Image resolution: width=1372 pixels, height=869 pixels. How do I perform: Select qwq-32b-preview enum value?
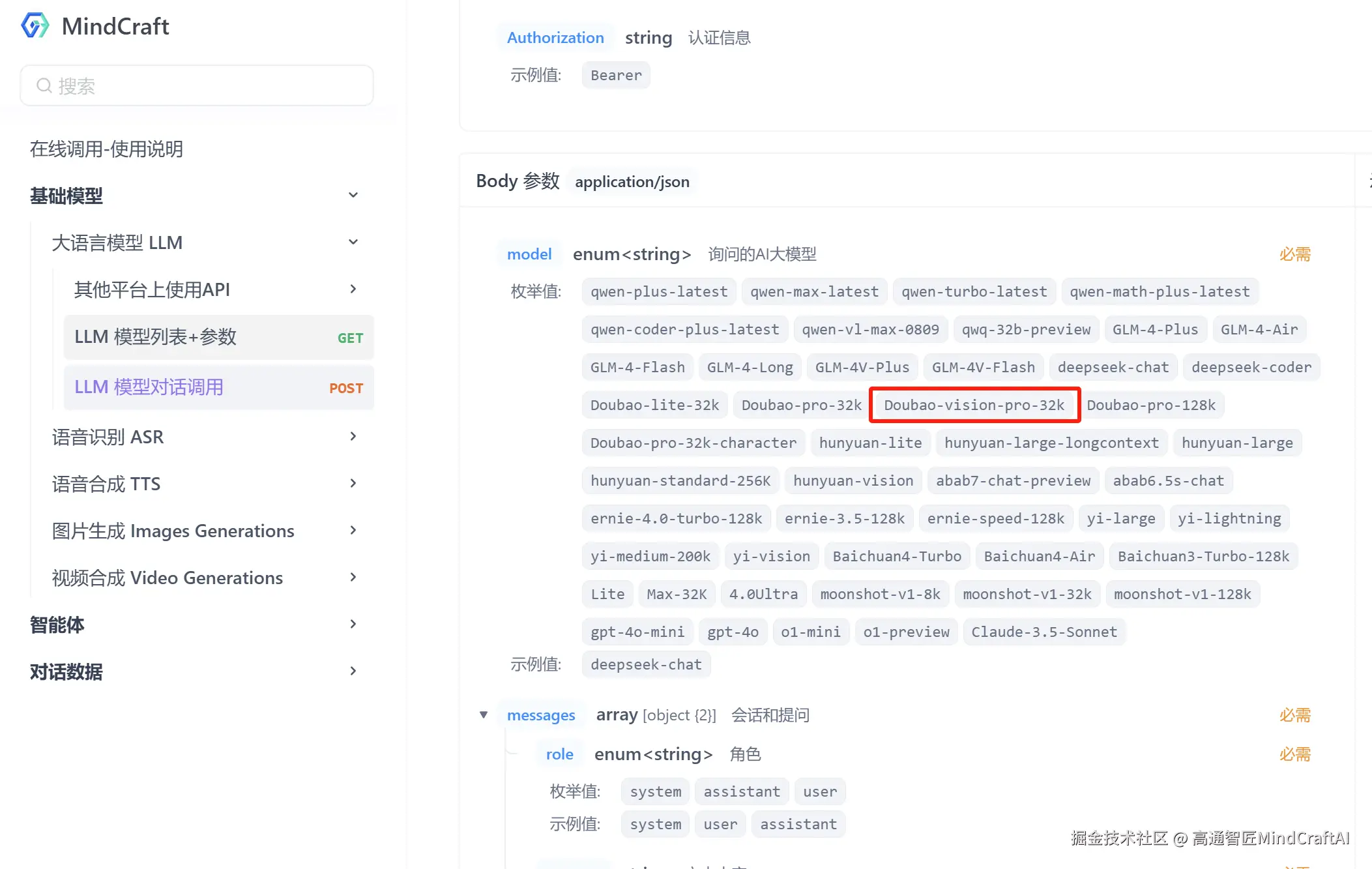coord(1026,330)
